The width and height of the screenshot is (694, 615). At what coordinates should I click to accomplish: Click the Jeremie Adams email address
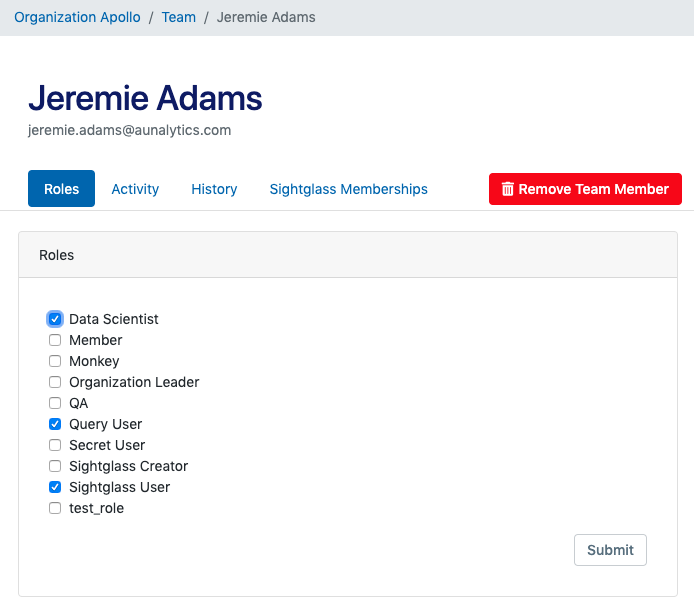point(129,130)
